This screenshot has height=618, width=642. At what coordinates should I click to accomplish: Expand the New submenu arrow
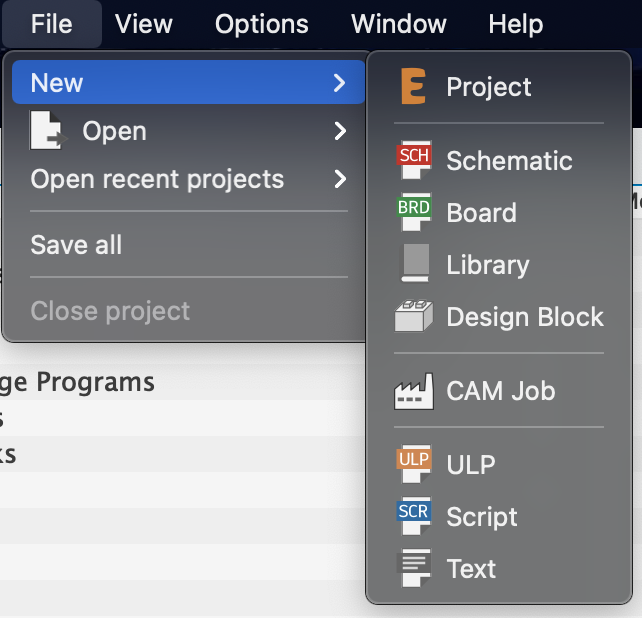tap(340, 83)
